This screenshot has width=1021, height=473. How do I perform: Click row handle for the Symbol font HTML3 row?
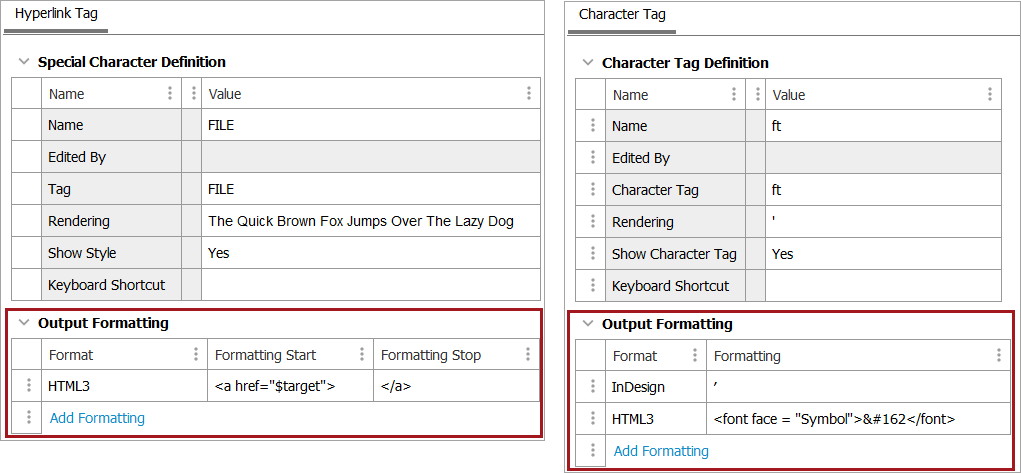pos(592,419)
